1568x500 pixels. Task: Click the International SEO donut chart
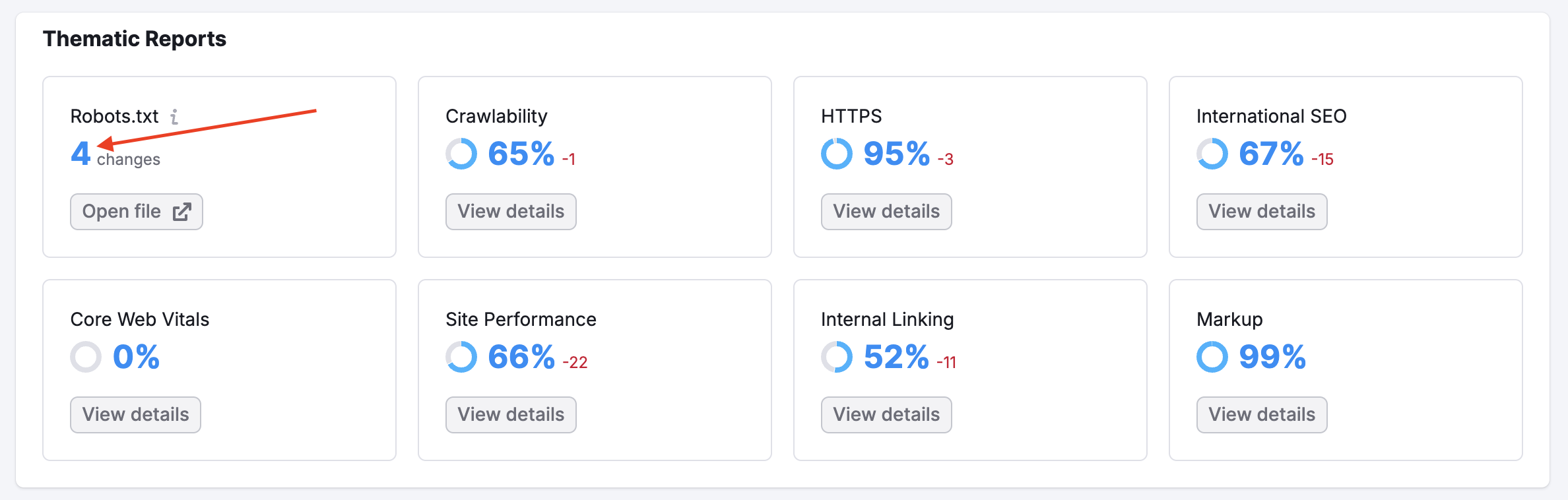point(1212,154)
